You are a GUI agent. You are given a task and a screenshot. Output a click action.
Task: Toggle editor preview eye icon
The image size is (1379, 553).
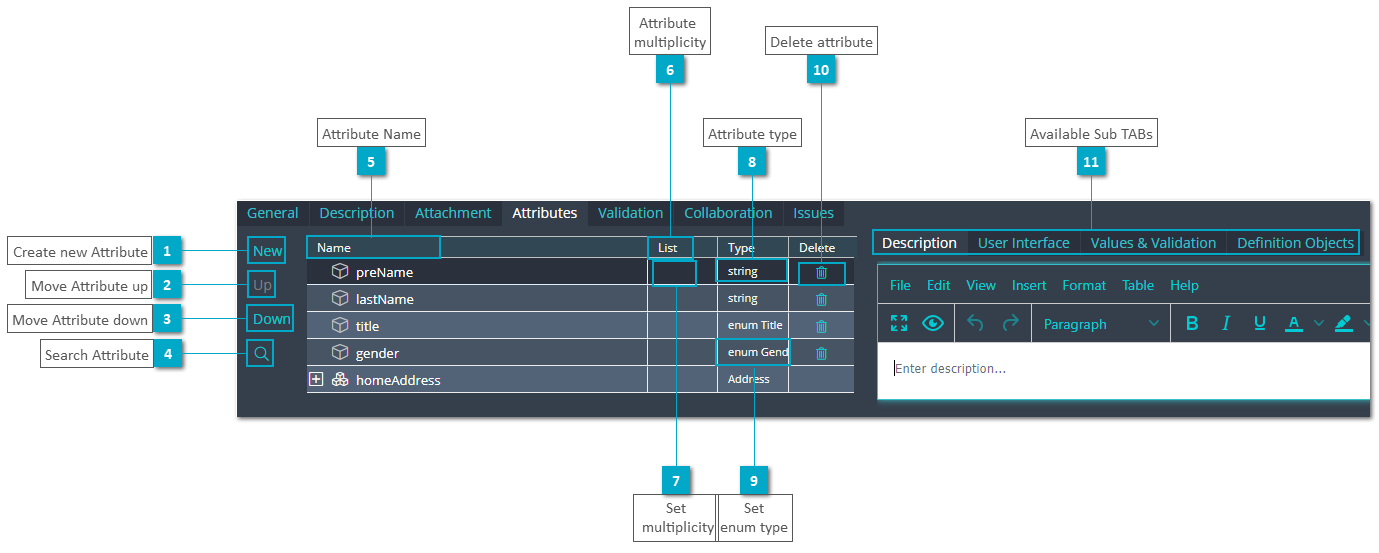[x=933, y=323]
